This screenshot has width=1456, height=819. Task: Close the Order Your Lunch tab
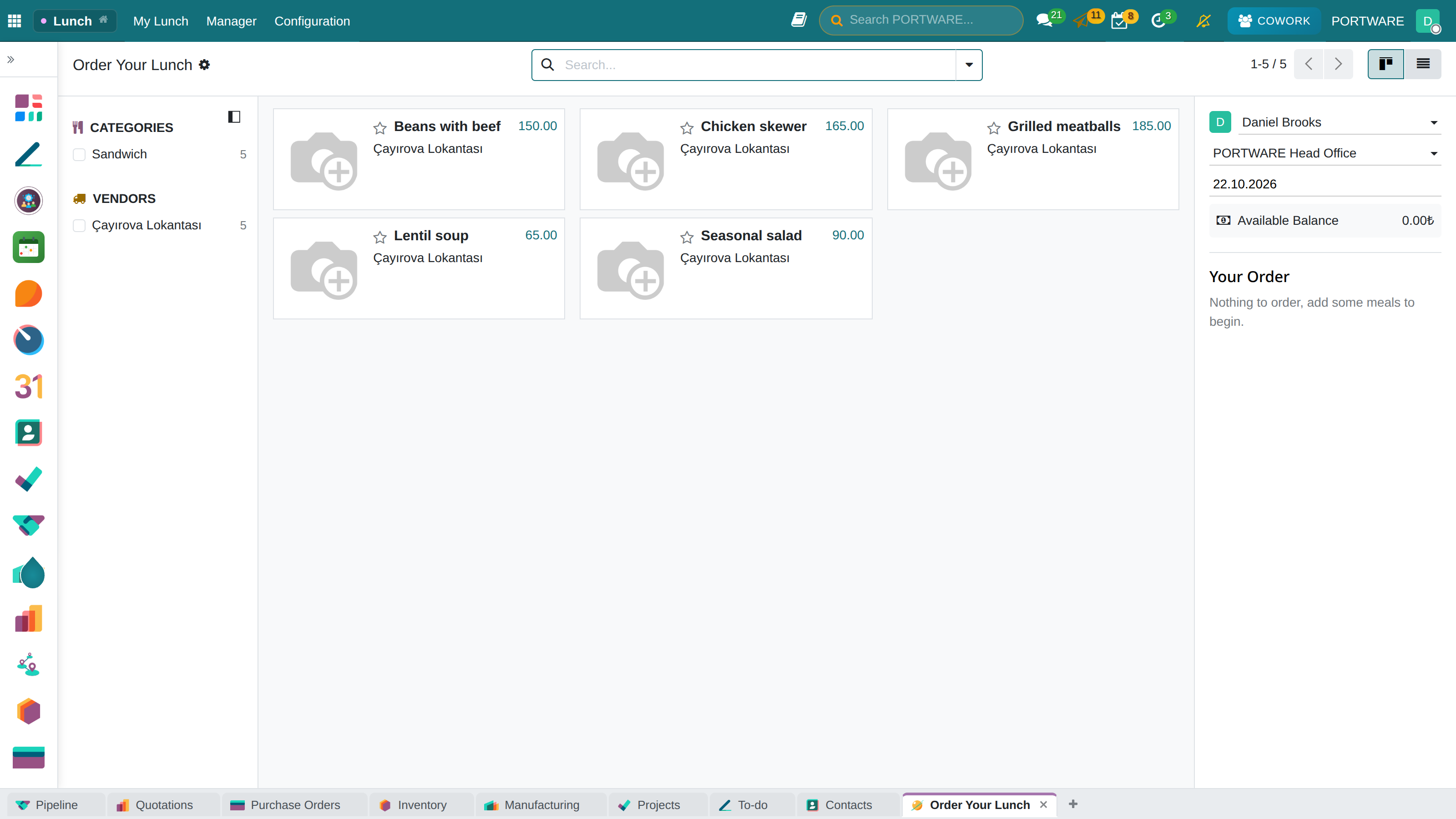[x=1043, y=804]
